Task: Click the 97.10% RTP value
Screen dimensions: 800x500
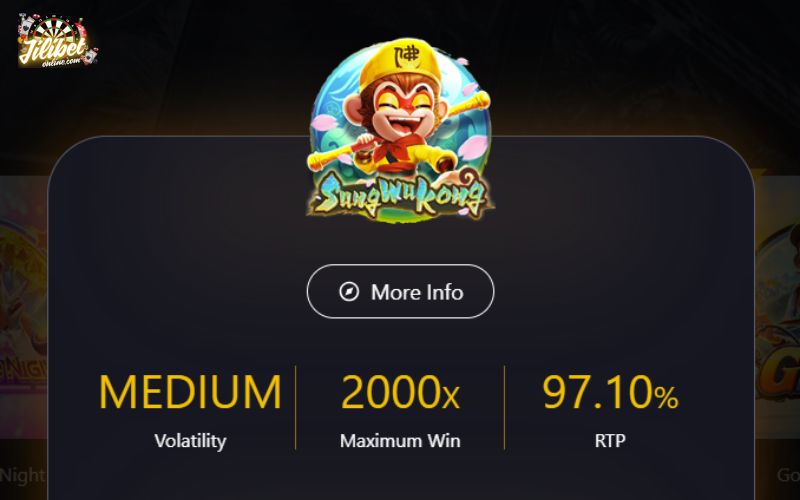Action: point(610,392)
